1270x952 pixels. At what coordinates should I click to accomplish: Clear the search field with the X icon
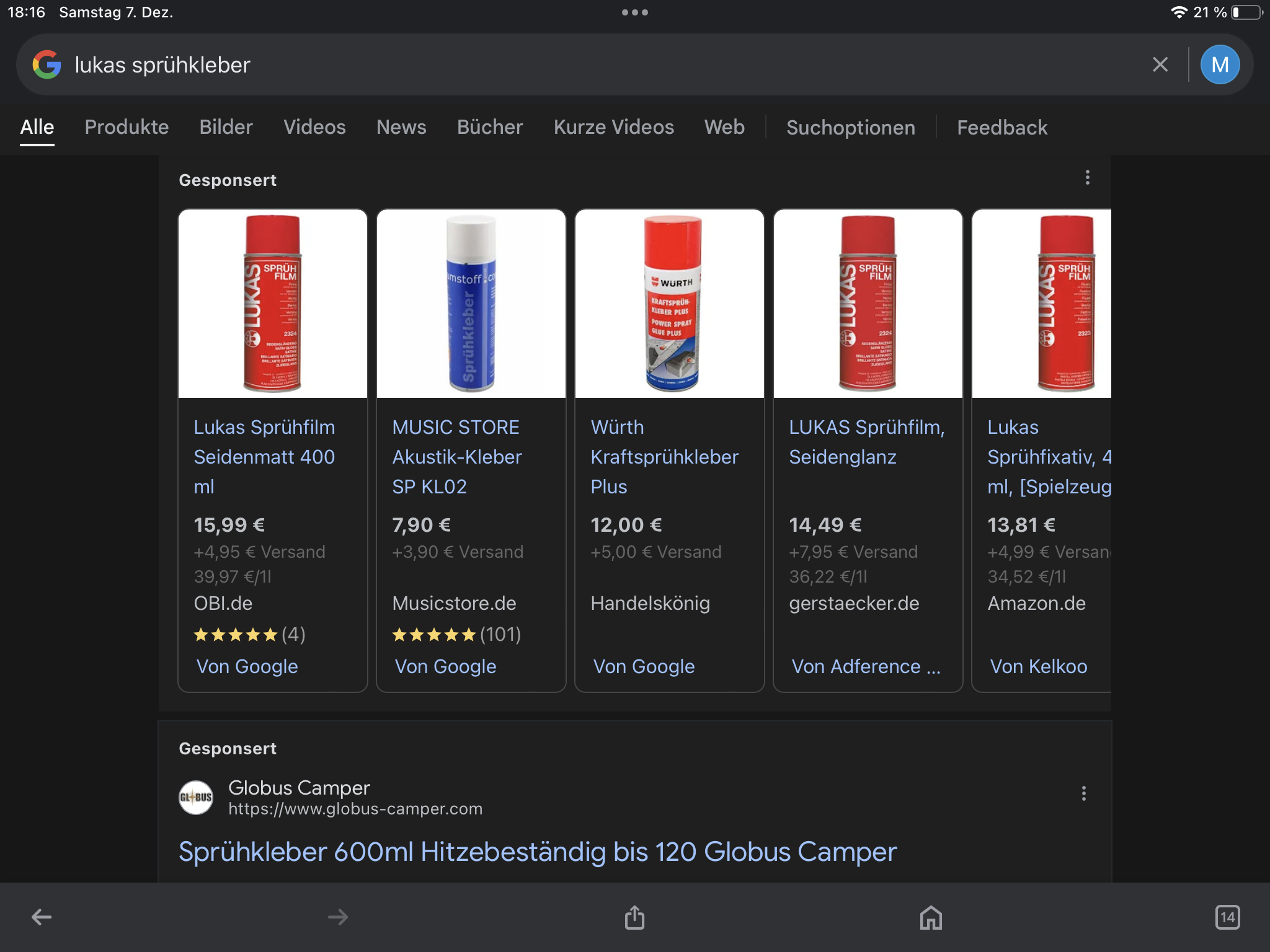[x=1160, y=64]
